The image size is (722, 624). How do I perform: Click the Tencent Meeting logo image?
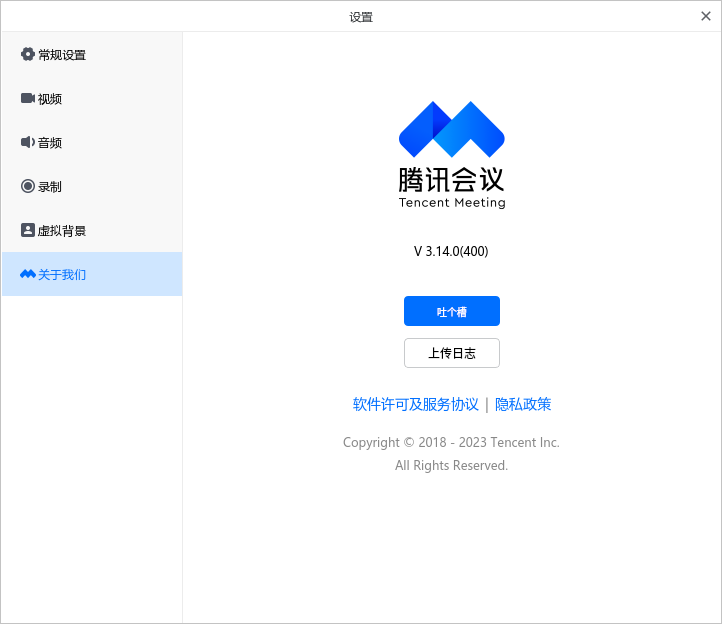coord(452,155)
